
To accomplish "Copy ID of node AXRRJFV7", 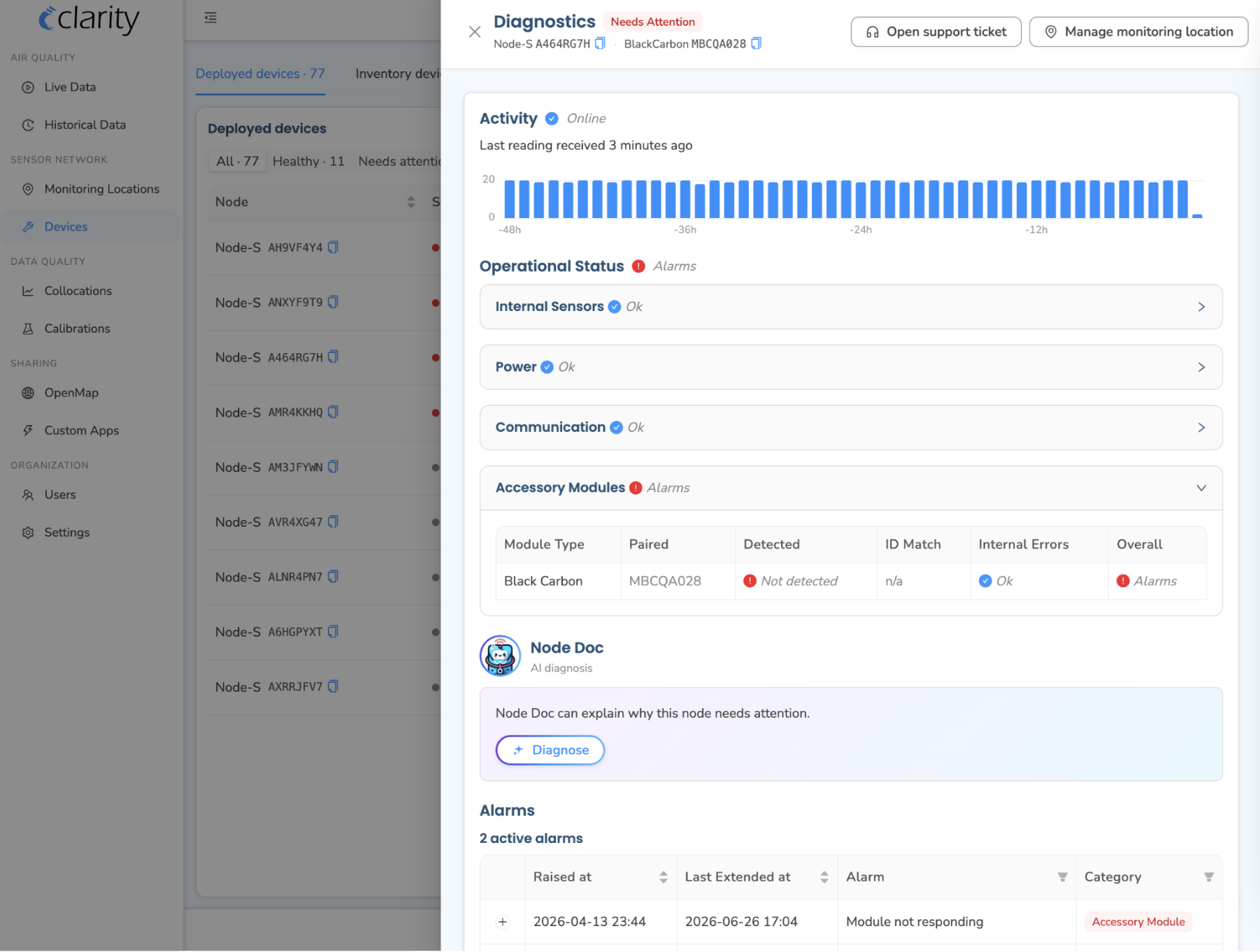I will (x=334, y=687).
